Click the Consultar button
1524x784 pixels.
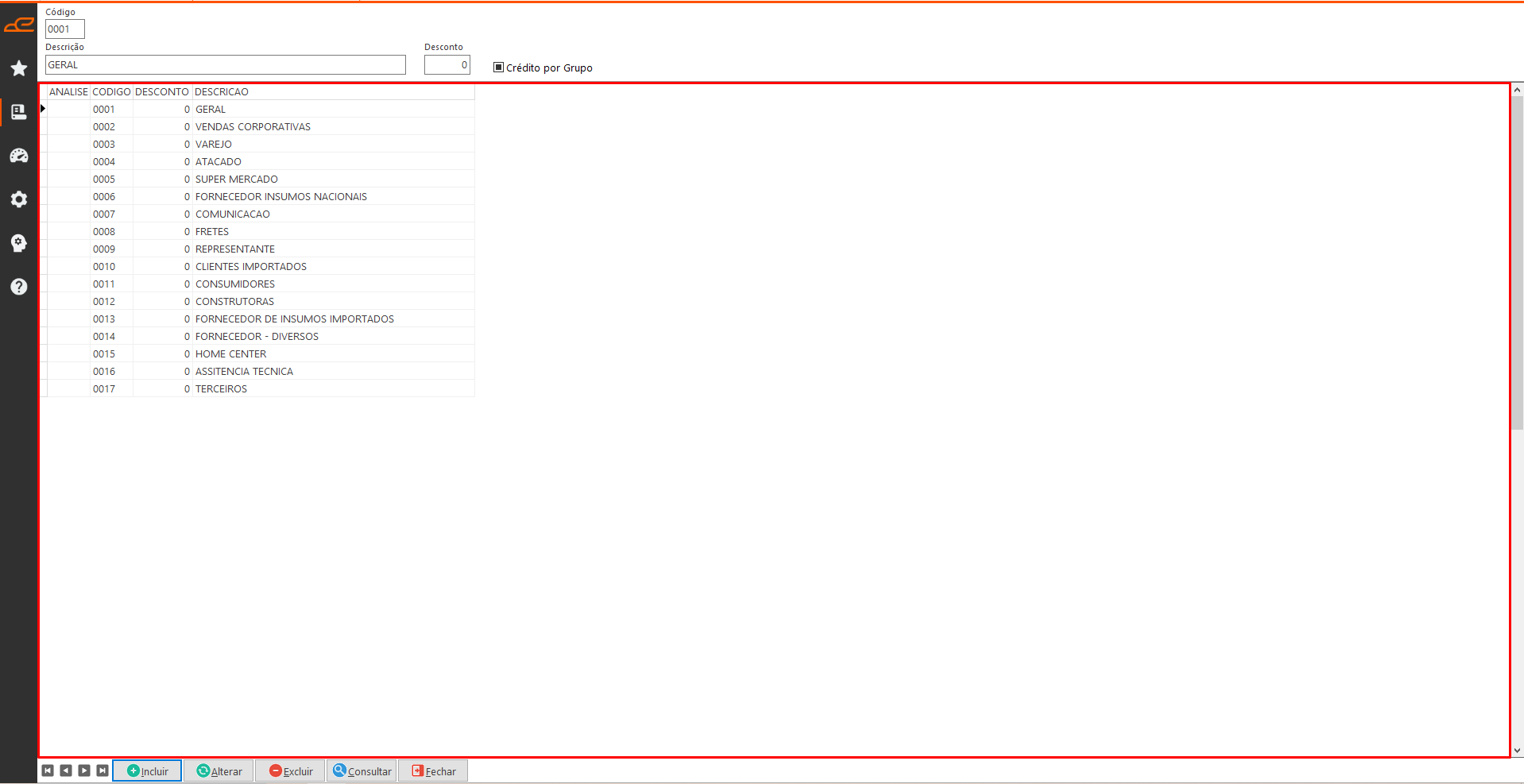[x=362, y=770]
